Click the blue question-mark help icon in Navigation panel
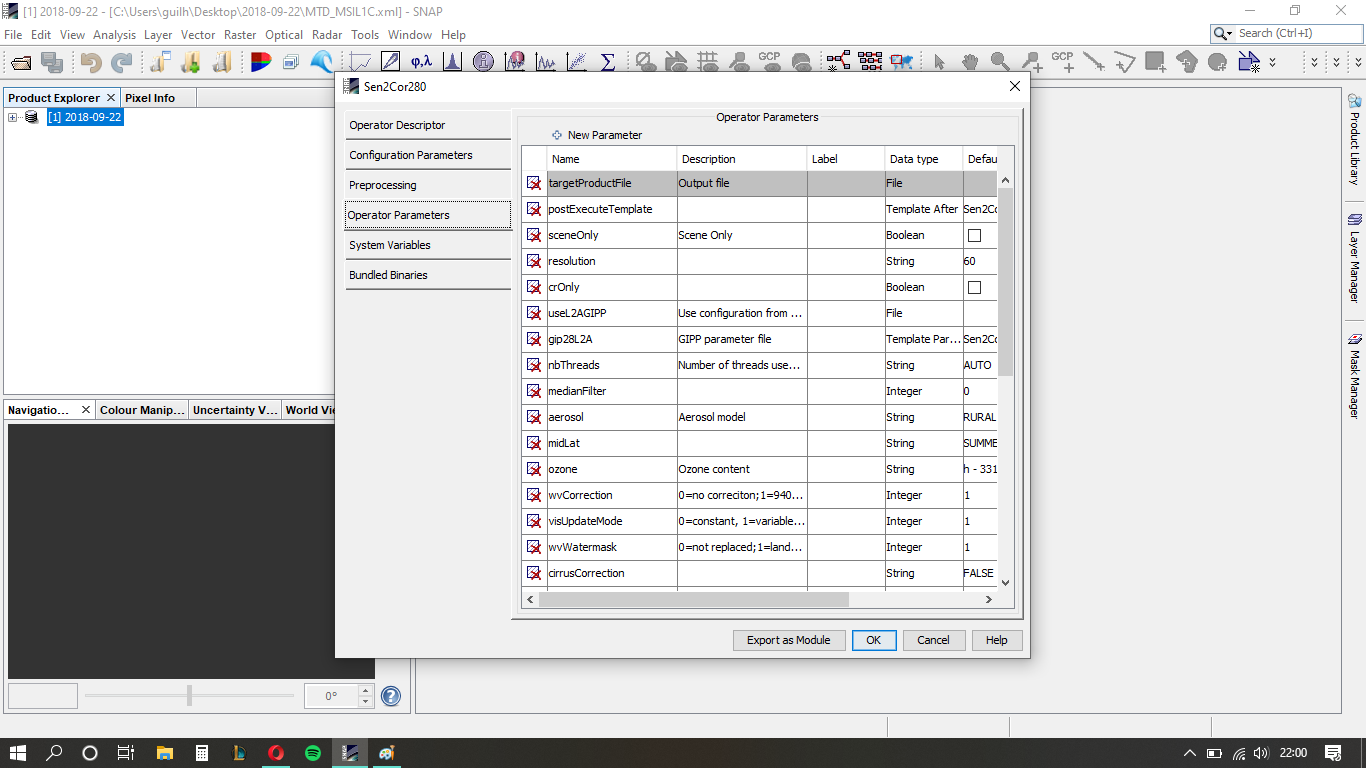This screenshot has width=1366, height=768. pyautogui.click(x=391, y=696)
